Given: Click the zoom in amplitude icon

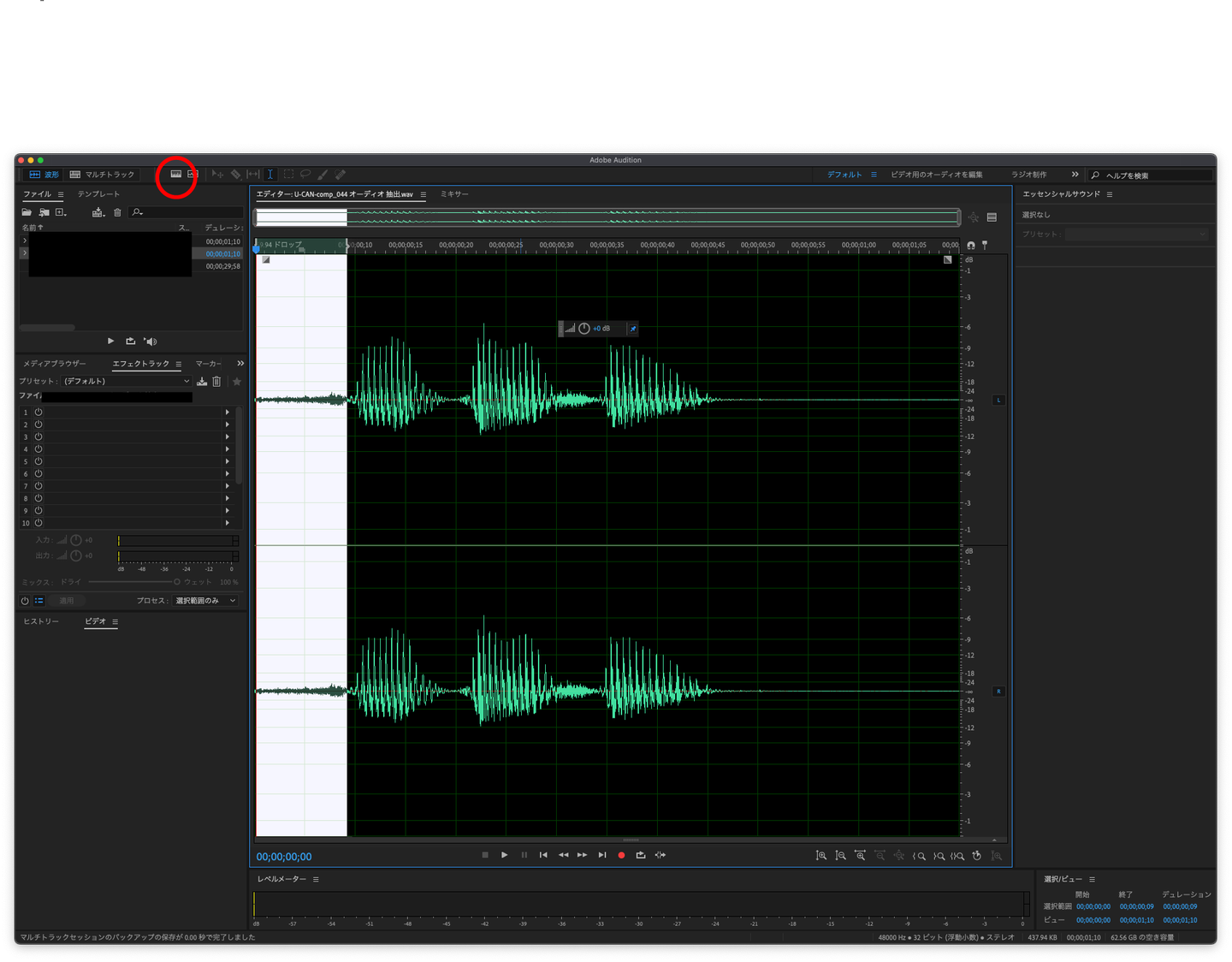Looking at the screenshot, I should click(x=820, y=856).
